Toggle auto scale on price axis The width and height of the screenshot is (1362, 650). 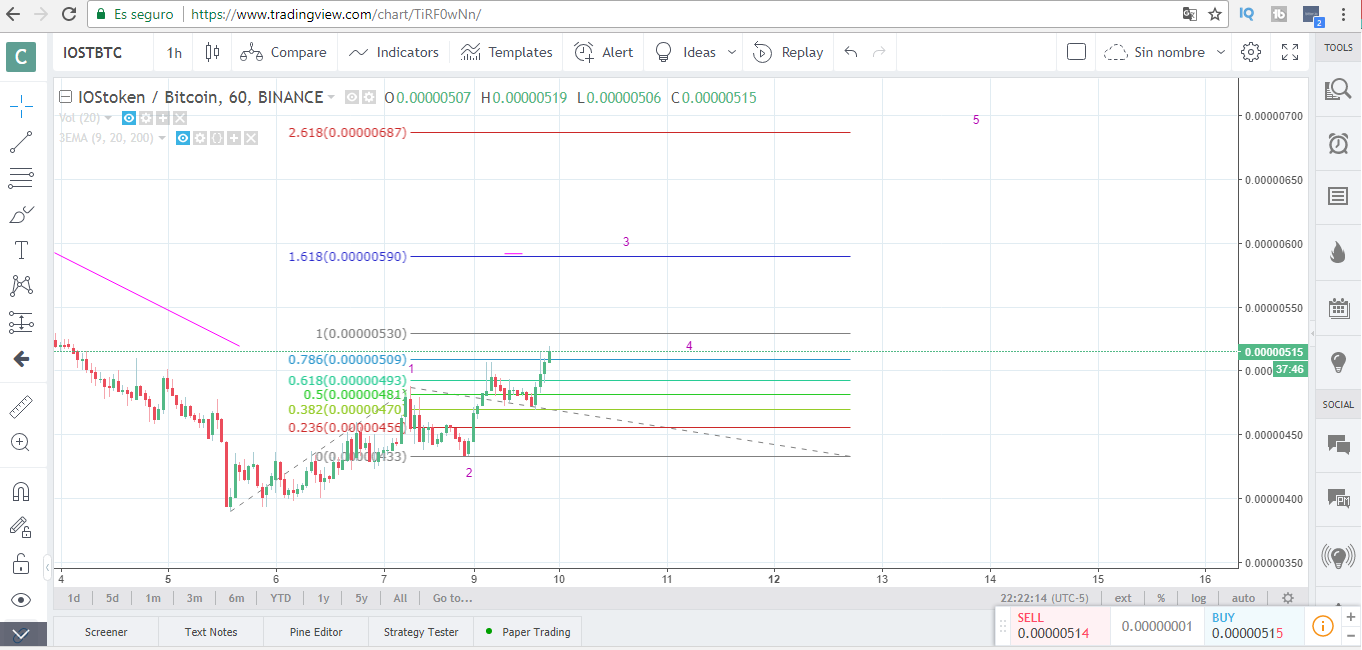[1243, 598]
